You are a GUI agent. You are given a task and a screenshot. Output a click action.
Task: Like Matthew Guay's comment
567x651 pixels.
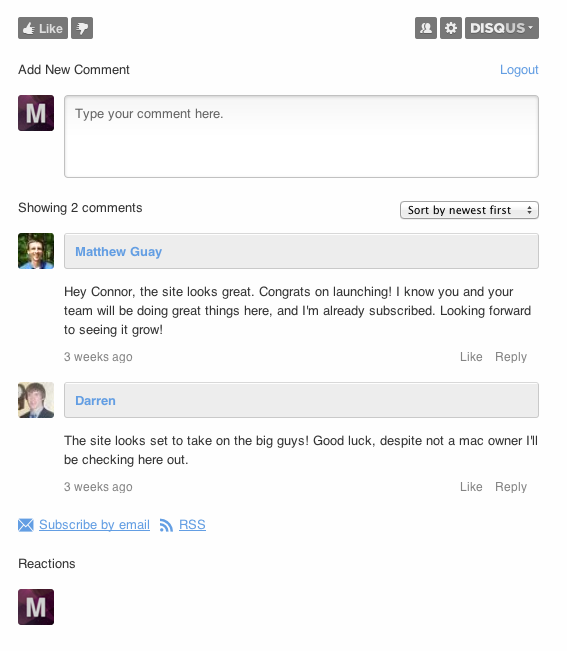(471, 357)
